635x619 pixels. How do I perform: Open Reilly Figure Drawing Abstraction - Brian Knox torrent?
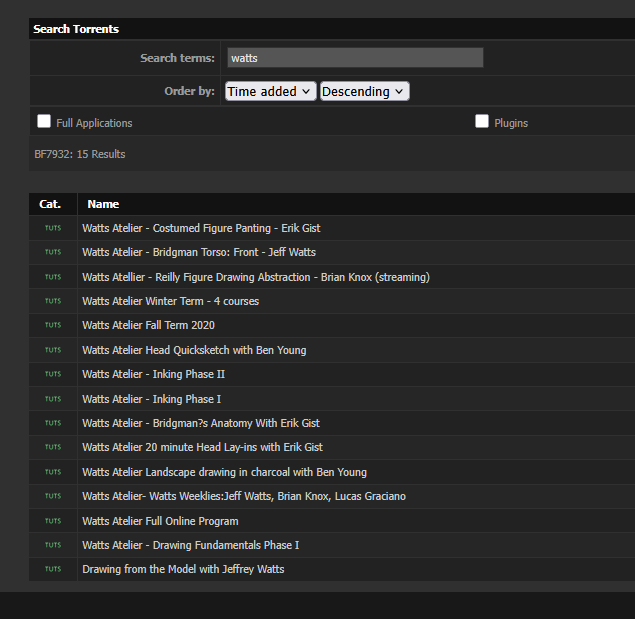(x=256, y=277)
